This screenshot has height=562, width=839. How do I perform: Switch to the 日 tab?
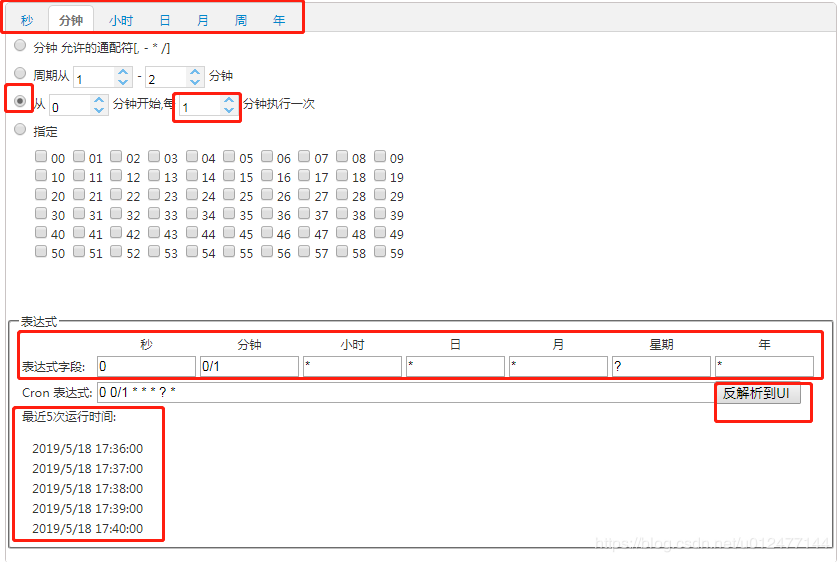click(165, 20)
